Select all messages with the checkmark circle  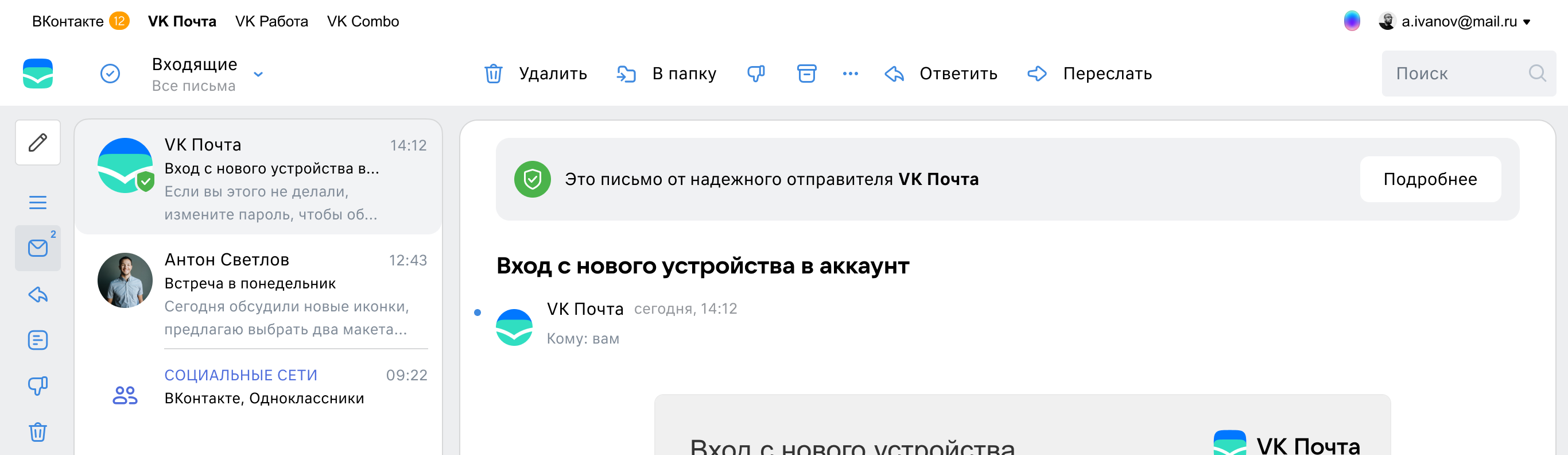coord(110,74)
